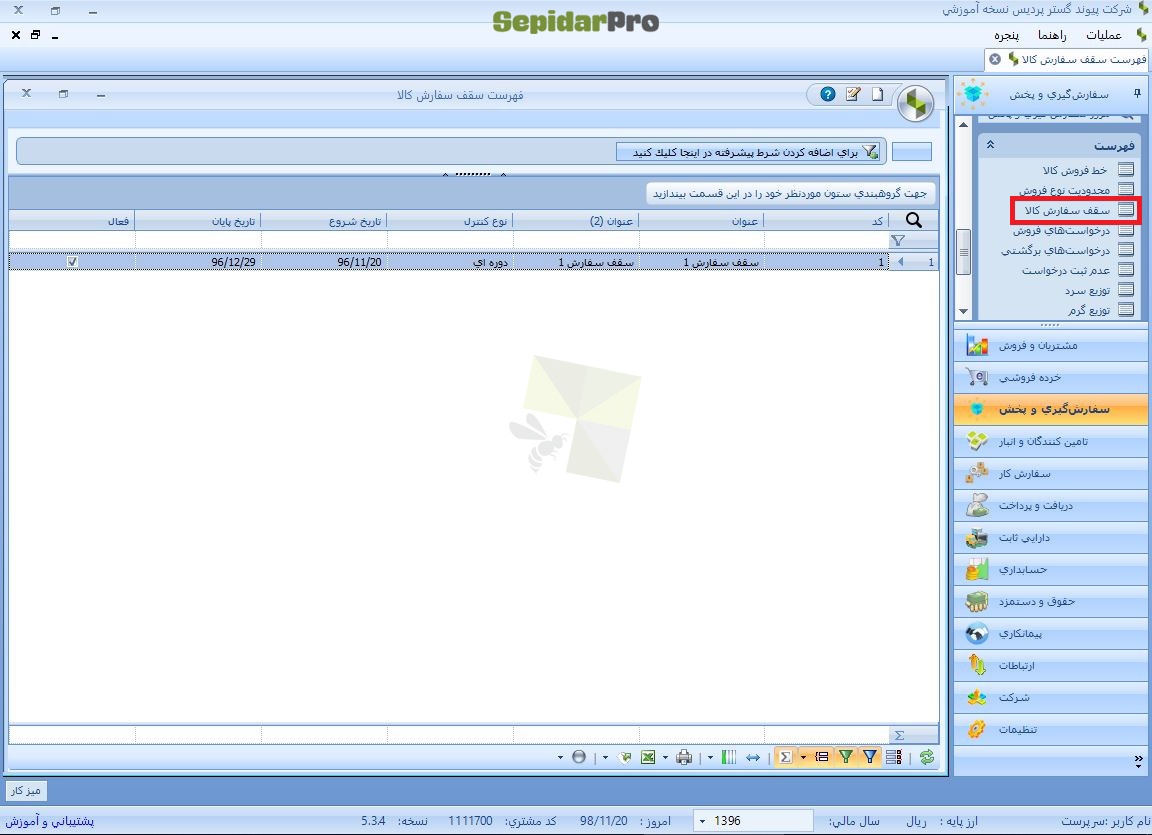Click the funnel icon in filter row

coord(898,241)
